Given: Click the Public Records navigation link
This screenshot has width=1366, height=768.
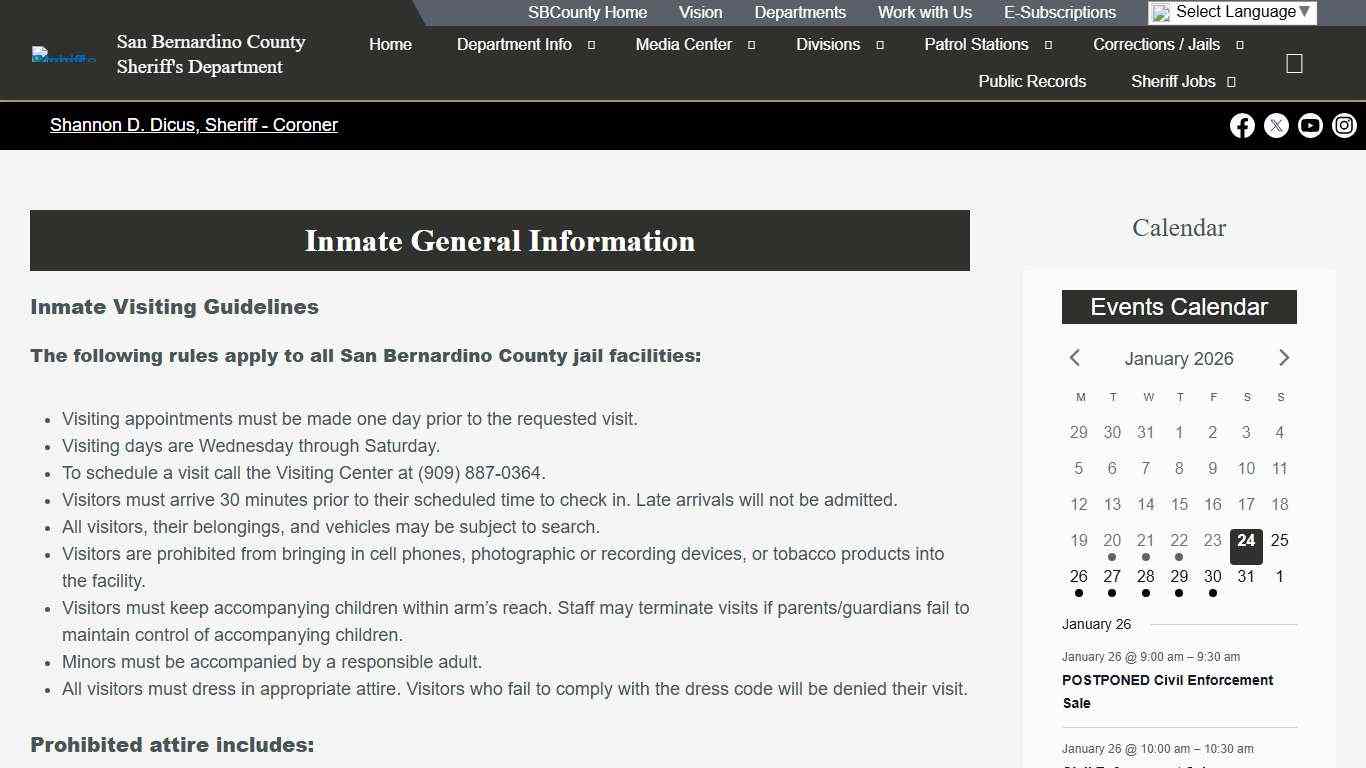Looking at the screenshot, I should click(1032, 81).
